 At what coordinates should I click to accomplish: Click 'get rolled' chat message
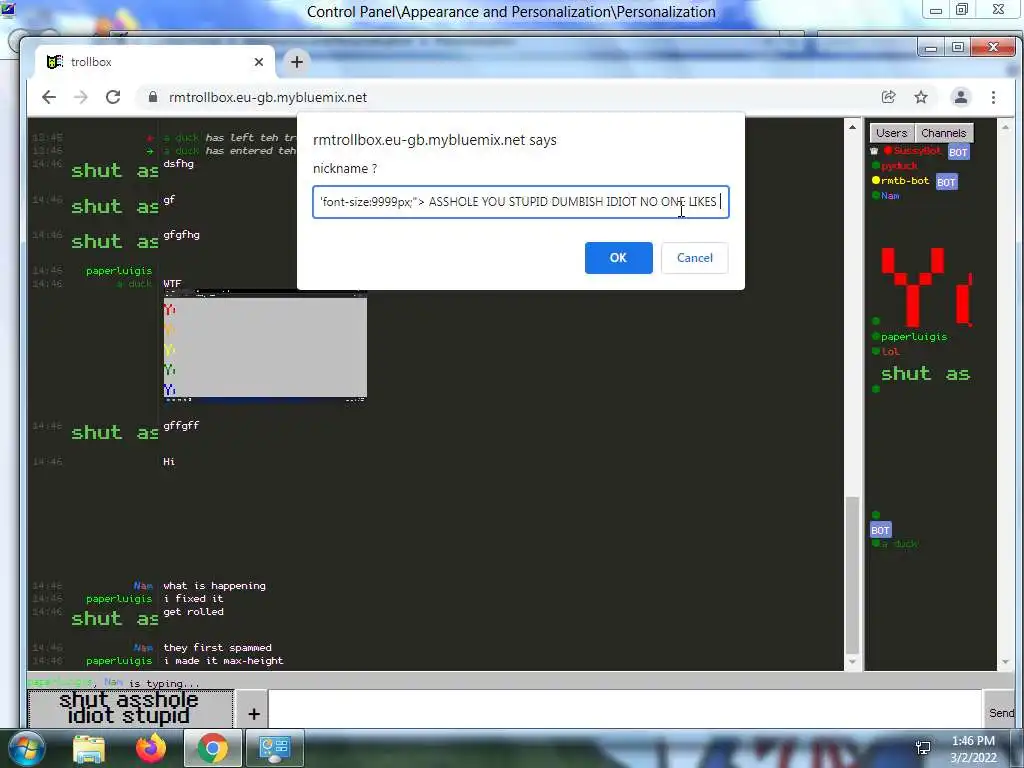(193, 612)
